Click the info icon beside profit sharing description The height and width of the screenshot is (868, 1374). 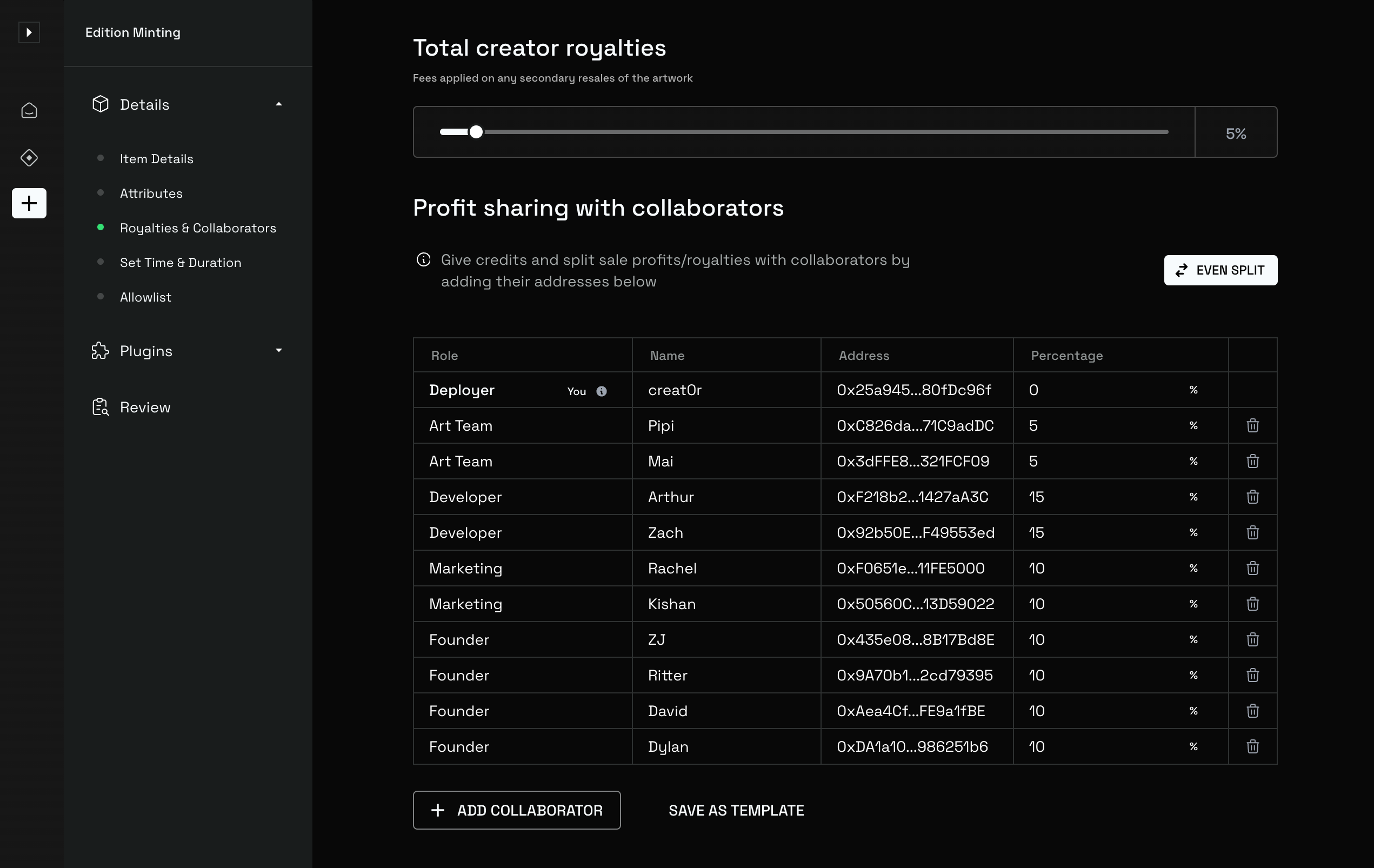423,260
